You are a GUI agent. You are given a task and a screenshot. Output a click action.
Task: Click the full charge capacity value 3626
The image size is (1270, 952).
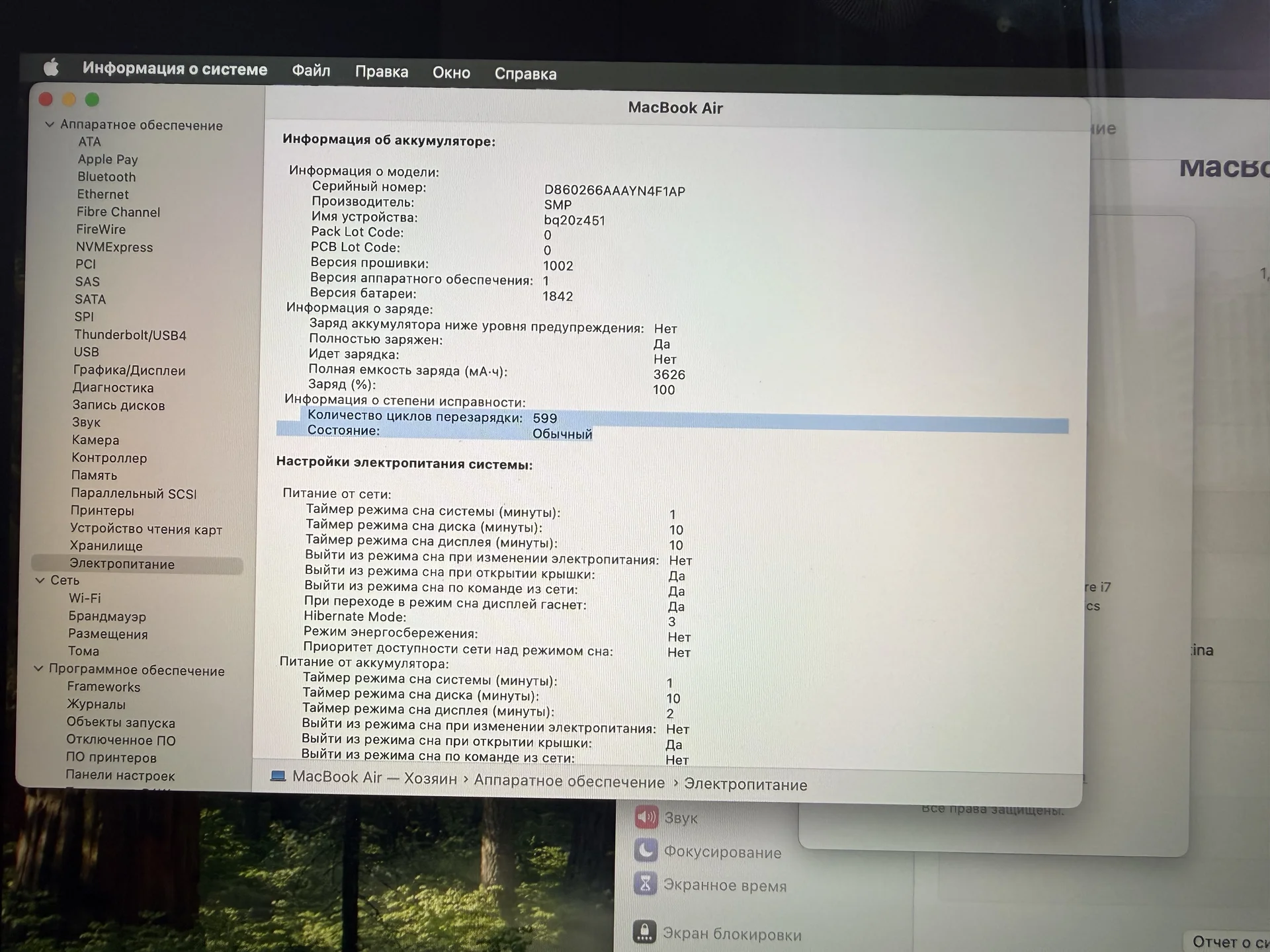pyautogui.click(x=669, y=374)
